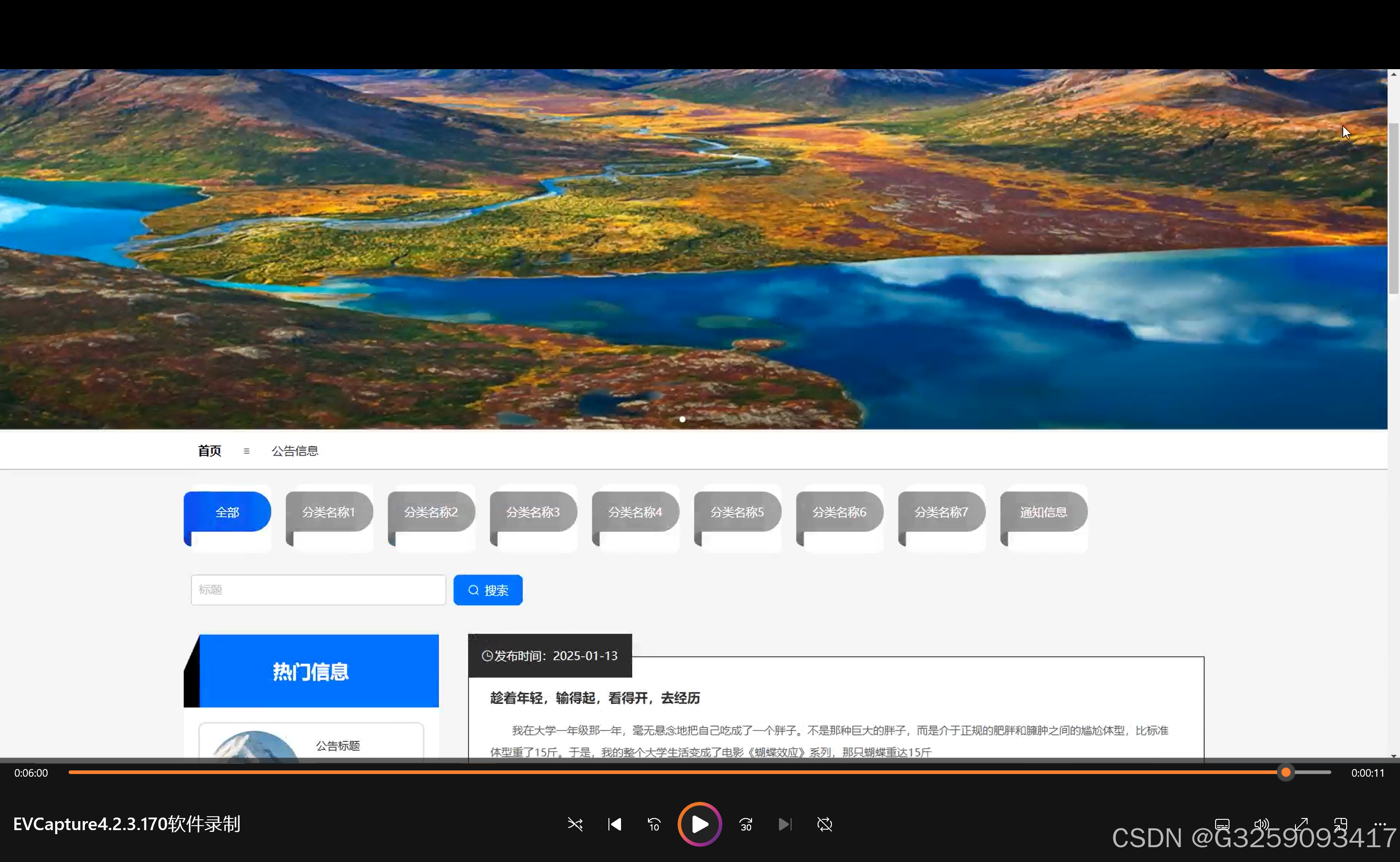Image resolution: width=1400 pixels, height=862 pixels.
Task: Select the 分类名称3 category tab
Action: pos(533,512)
